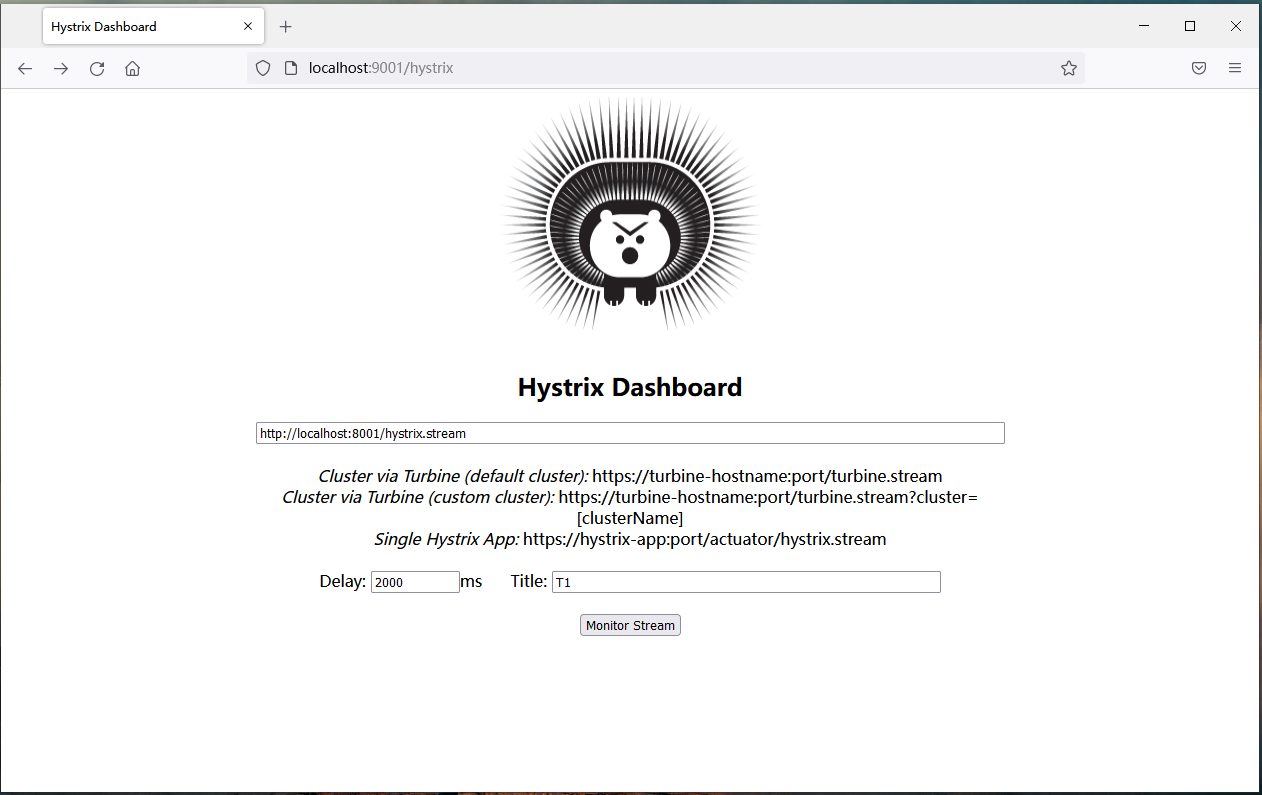The width and height of the screenshot is (1262, 795).
Task: Click the Title input showing T1
Action: click(746, 582)
